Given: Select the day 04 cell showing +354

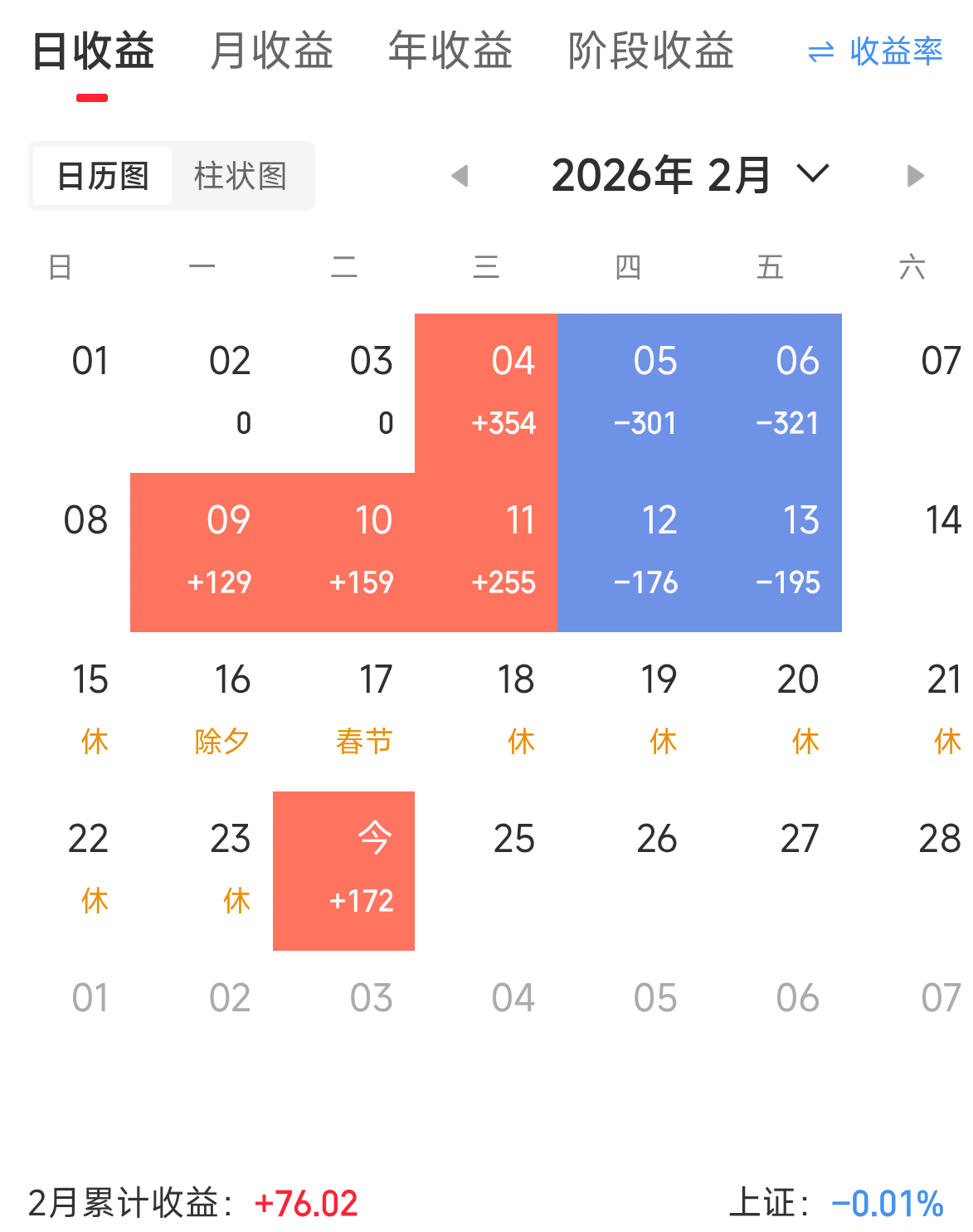Looking at the screenshot, I should (x=486, y=392).
